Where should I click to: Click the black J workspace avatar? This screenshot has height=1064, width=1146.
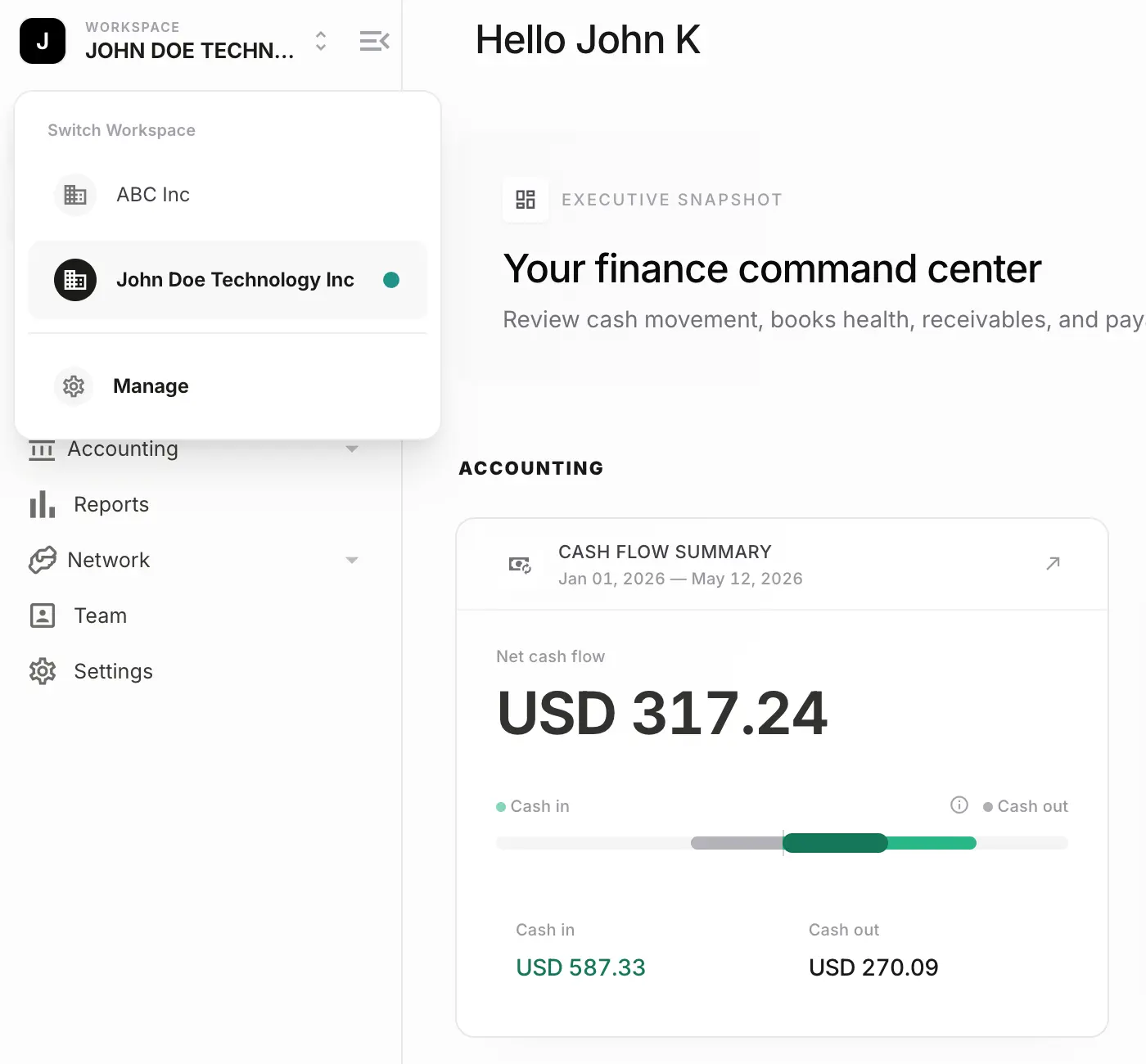43,41
